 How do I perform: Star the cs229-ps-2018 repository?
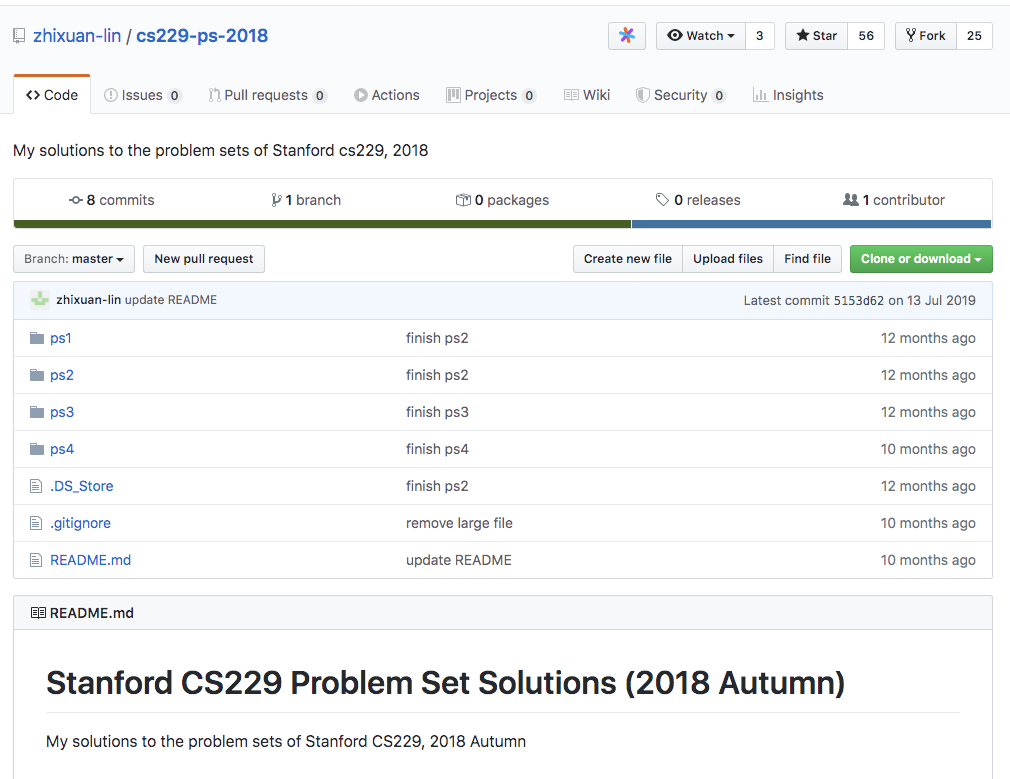(x=817, y=36)
